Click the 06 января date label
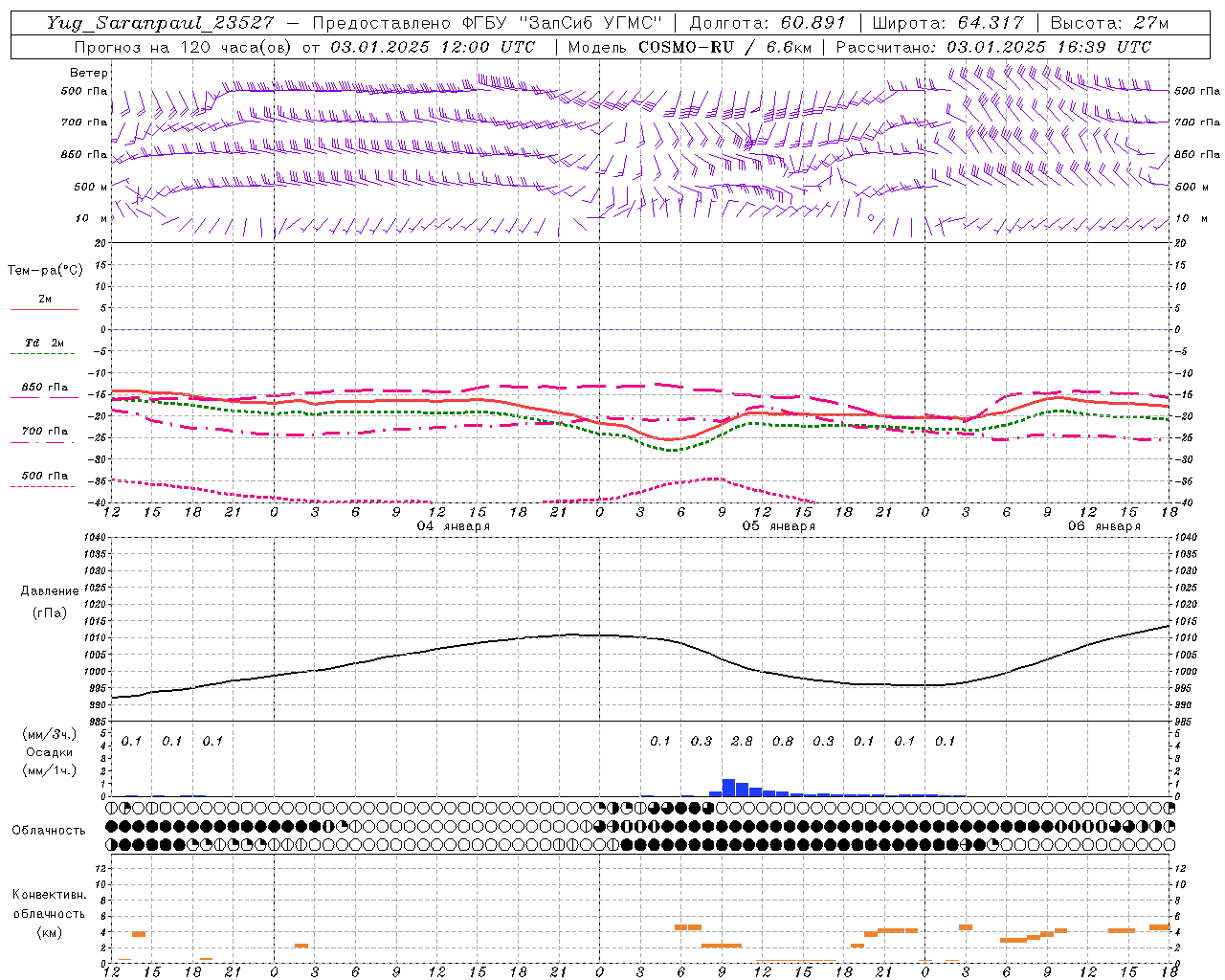 (1104, 526)
